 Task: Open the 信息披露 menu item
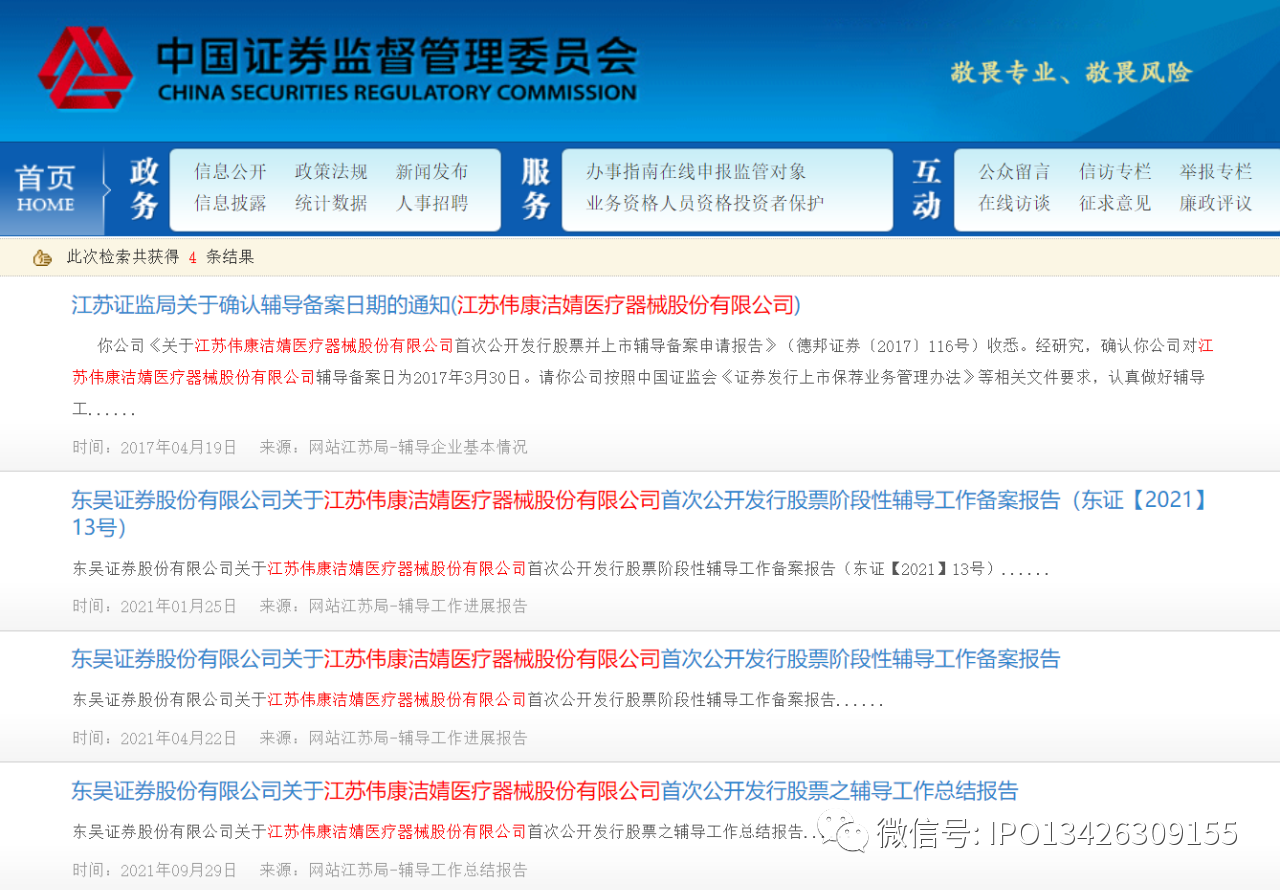point(230,203)
